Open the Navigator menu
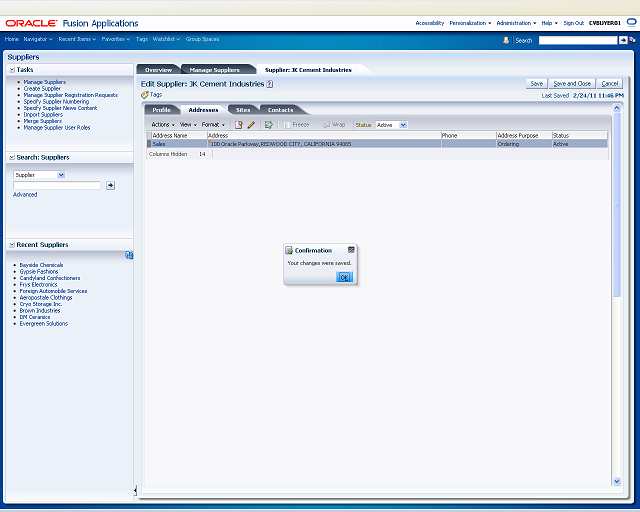Viewport: 640px width, 512px height. point(38,39)
